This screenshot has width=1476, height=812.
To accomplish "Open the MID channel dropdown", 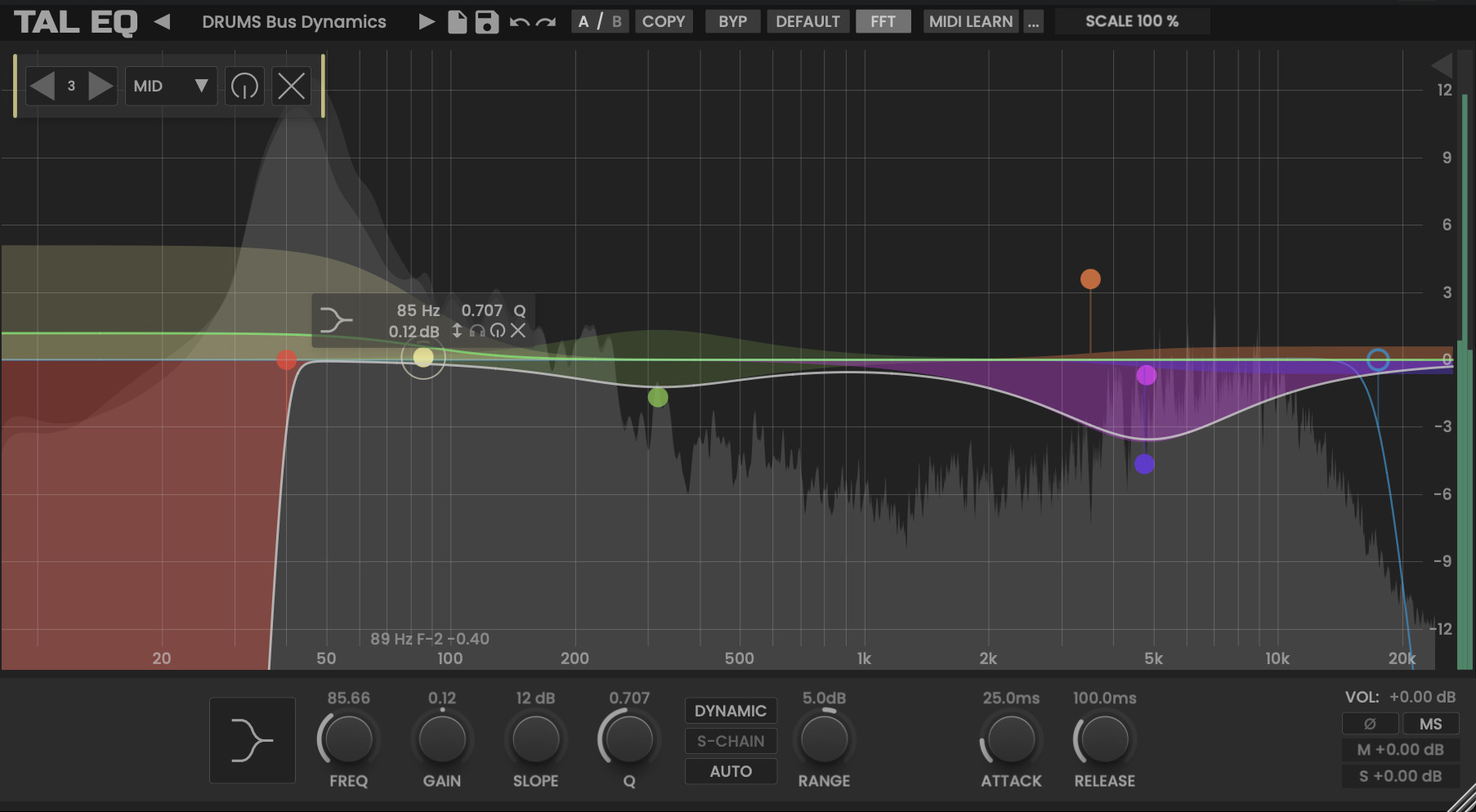I will click(171, 86).
